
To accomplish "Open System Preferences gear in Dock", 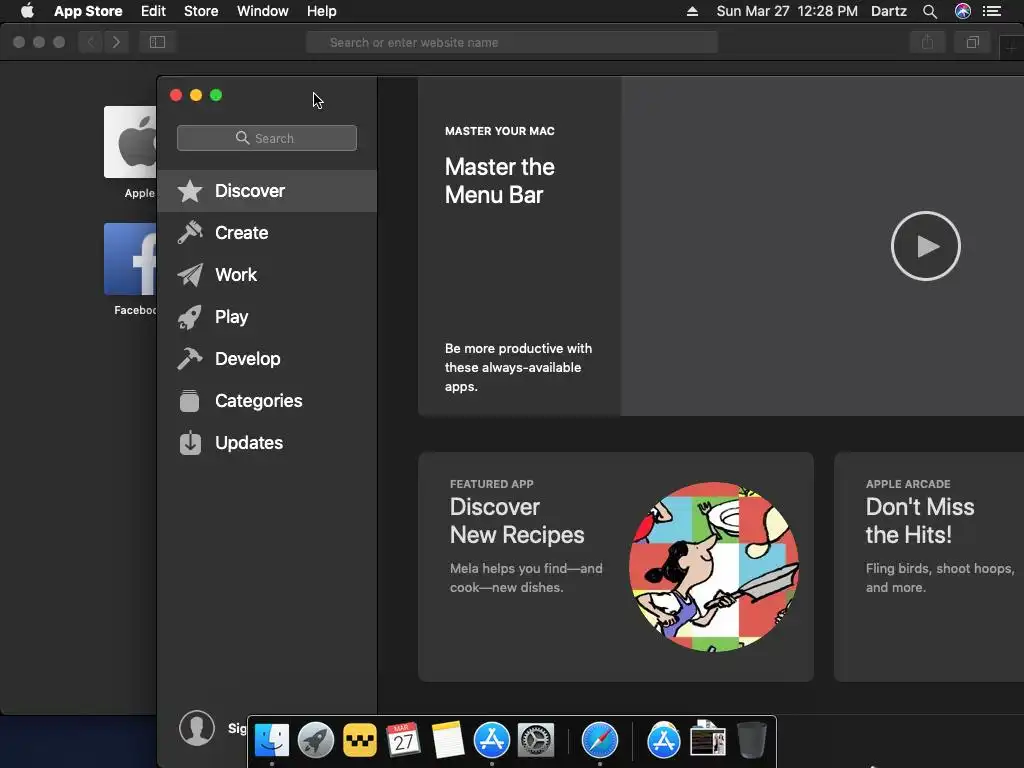I will click(536, 741).
